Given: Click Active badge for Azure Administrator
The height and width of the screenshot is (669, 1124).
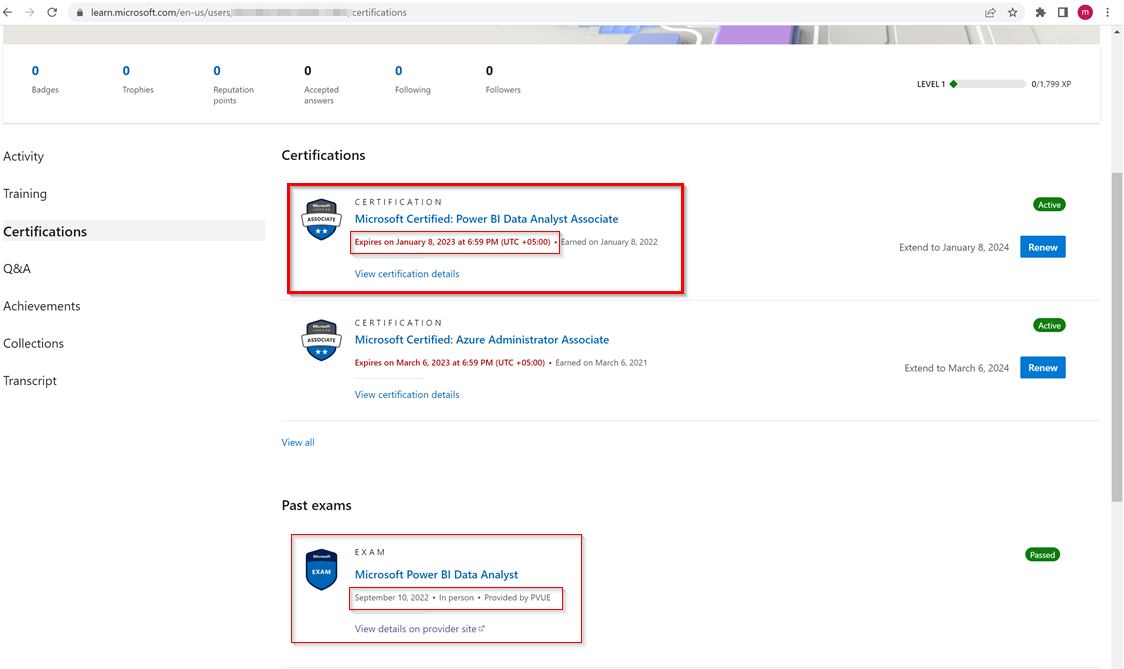Looking at the screenshot, I should click(x=1049, y=325).
